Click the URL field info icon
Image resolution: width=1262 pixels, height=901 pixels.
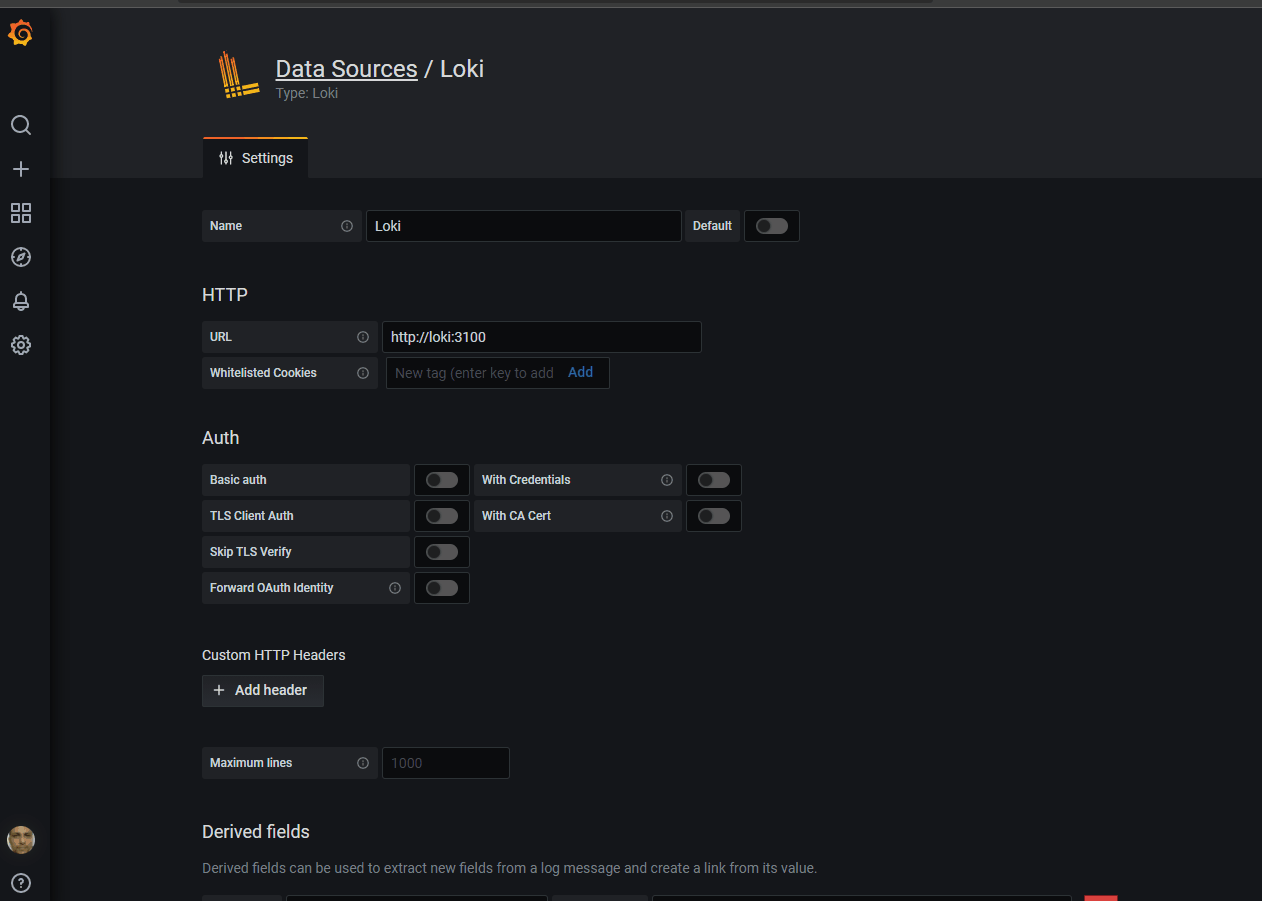(362, 337)
